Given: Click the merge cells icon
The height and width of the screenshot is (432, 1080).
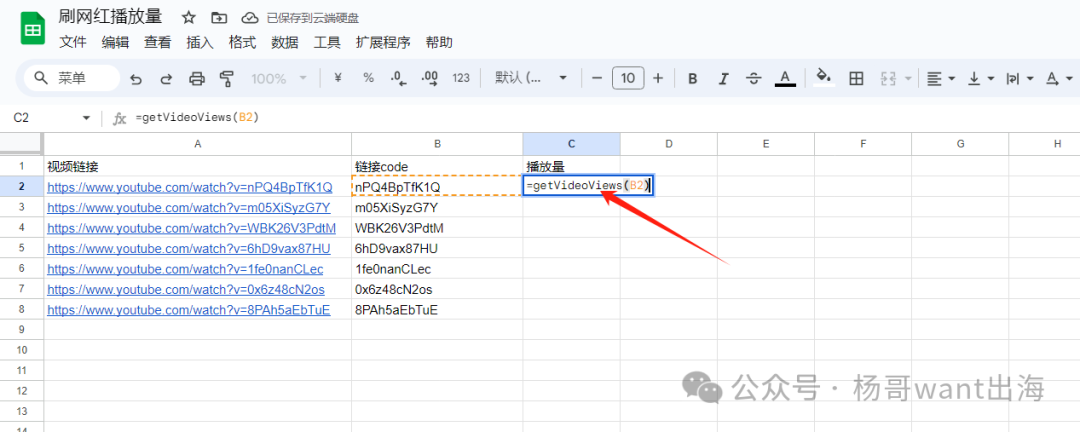Looking at the screenshot, I should [x=888, y=79].
